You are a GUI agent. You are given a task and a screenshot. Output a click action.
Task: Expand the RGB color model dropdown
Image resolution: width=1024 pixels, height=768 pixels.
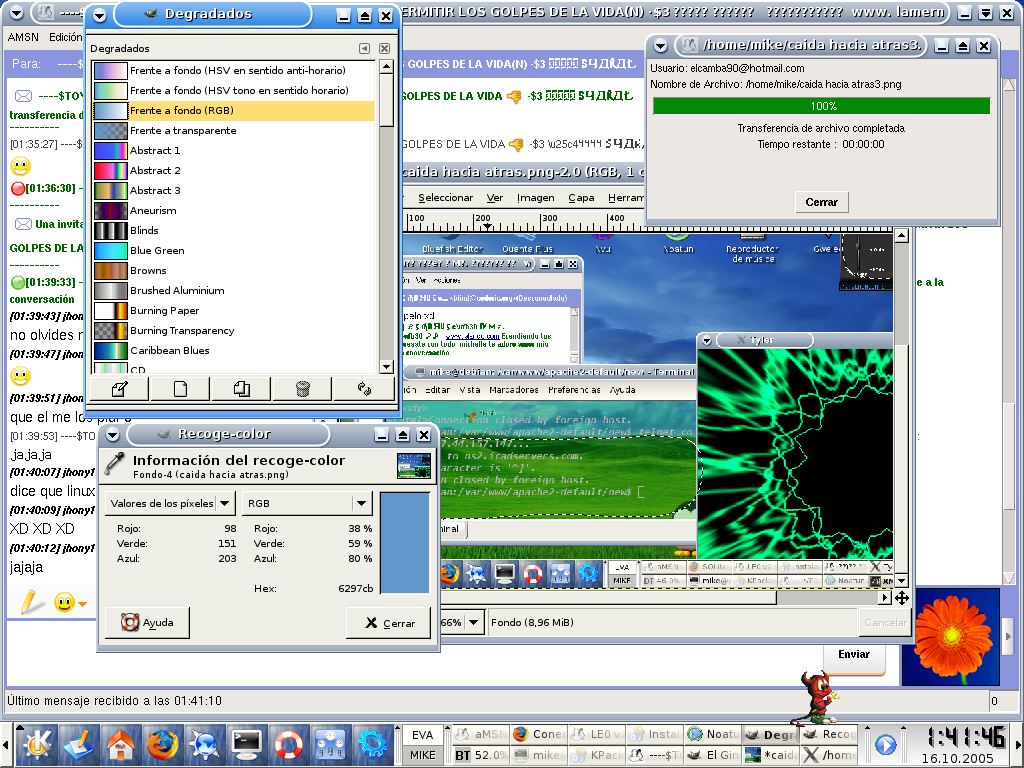tap(307, 504)
